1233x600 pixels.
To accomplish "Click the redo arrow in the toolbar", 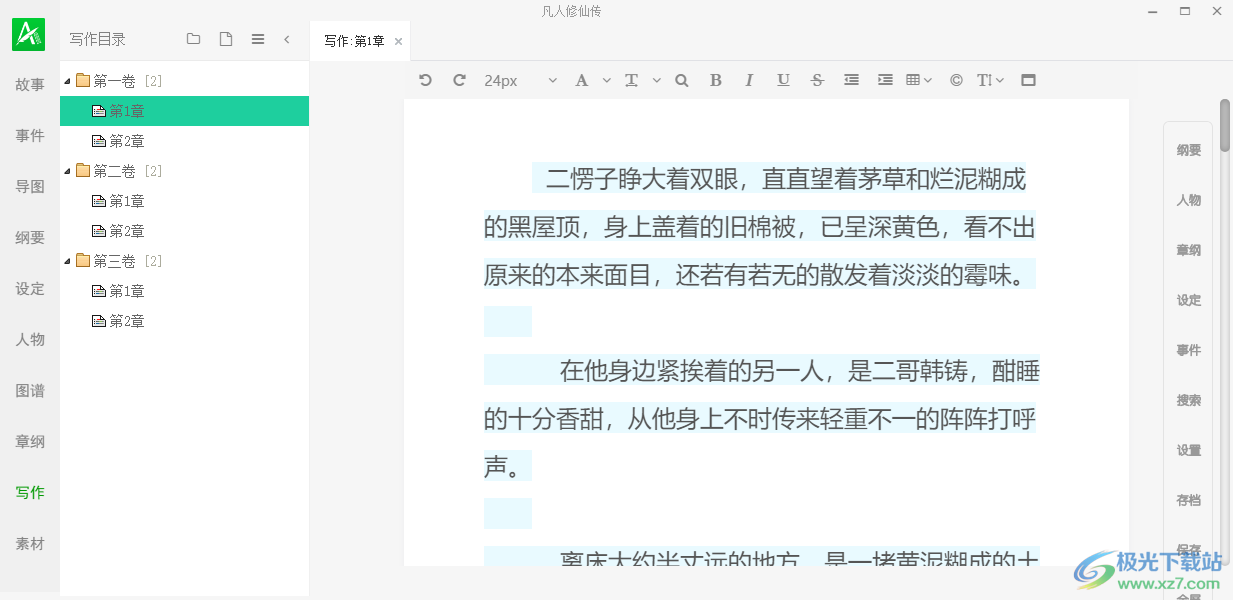I will point(459,80).
